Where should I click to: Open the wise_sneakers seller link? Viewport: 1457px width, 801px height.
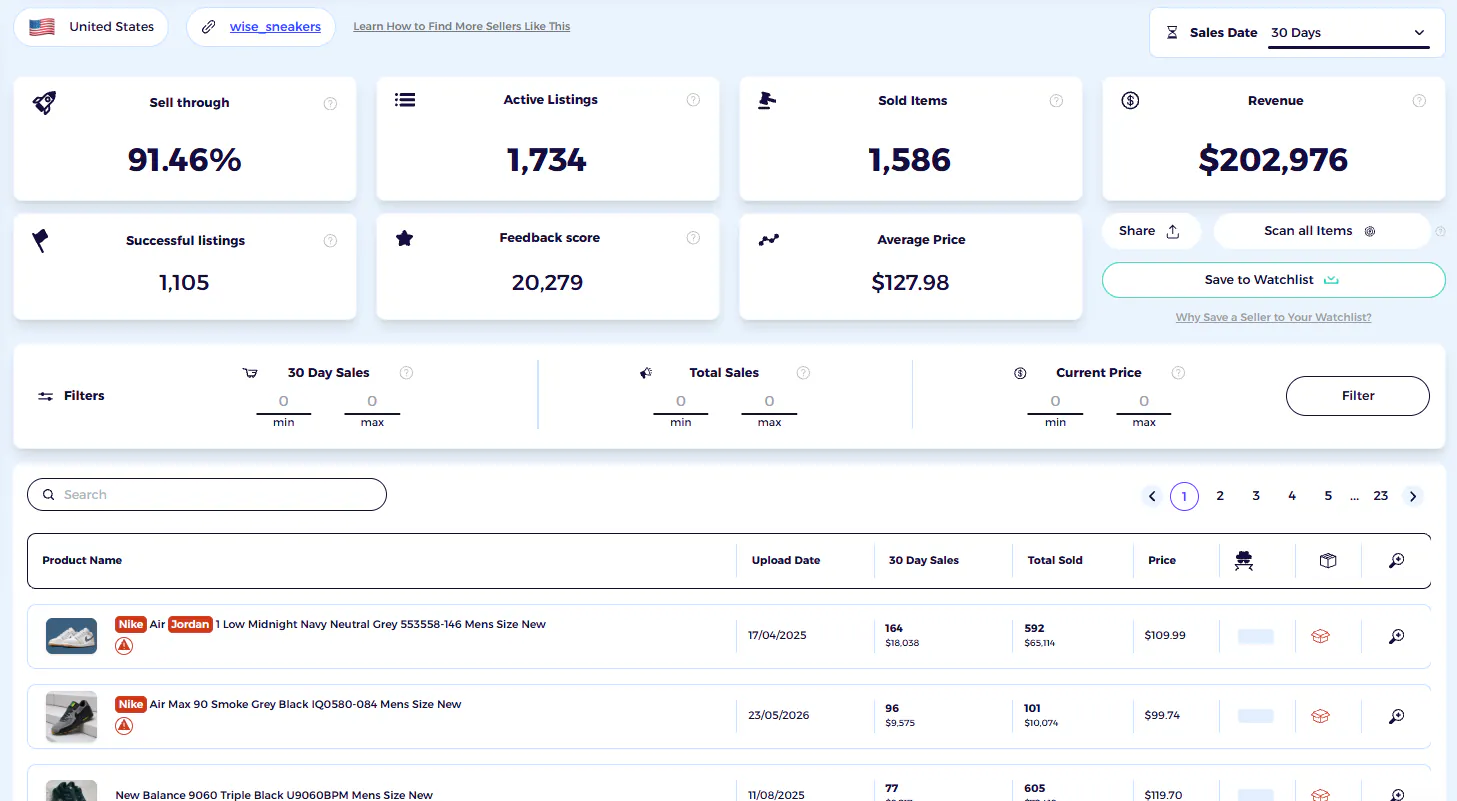point(275,27)
